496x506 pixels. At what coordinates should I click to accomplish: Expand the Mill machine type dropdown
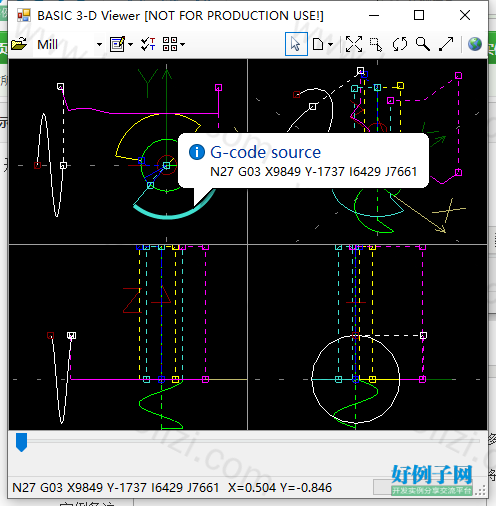point(99,44)
